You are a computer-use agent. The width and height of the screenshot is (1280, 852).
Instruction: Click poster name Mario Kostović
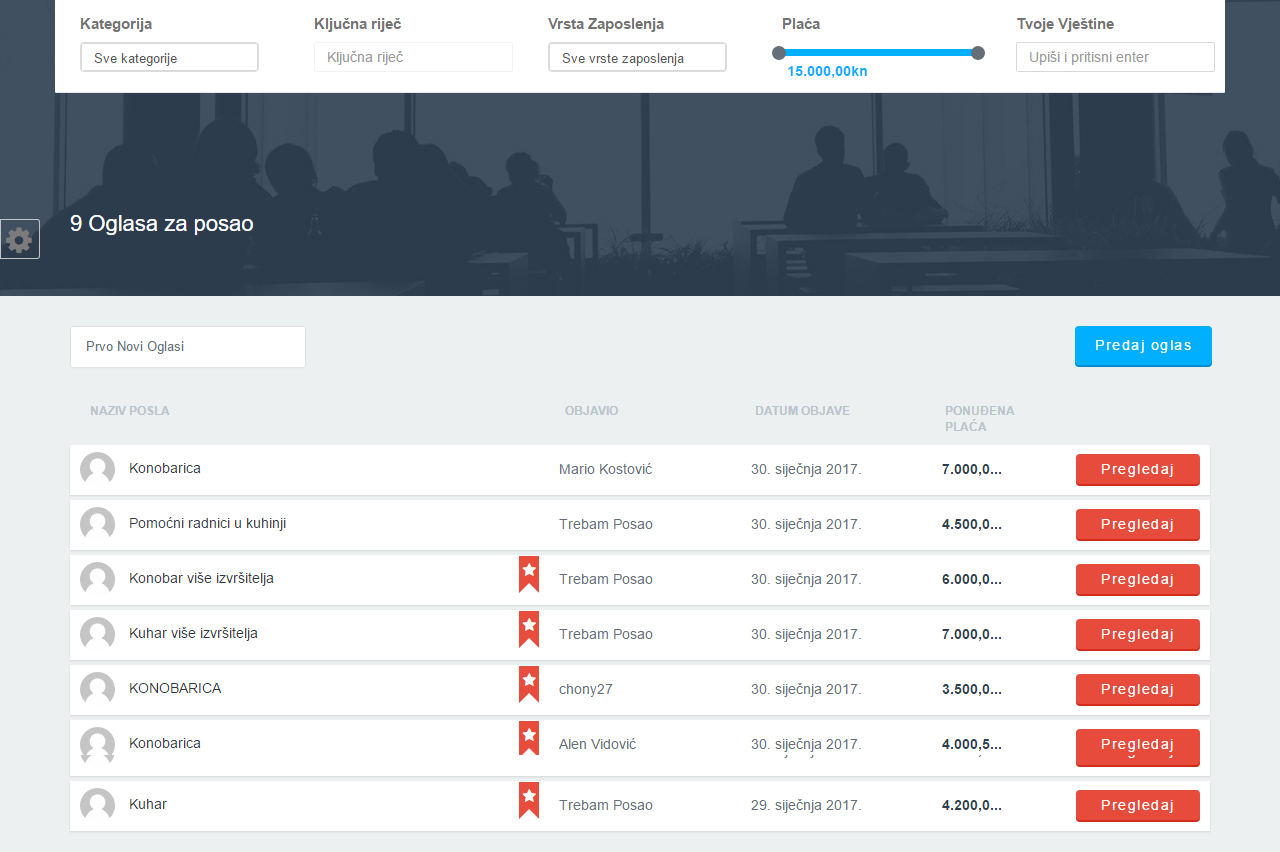tap(605, 469)
